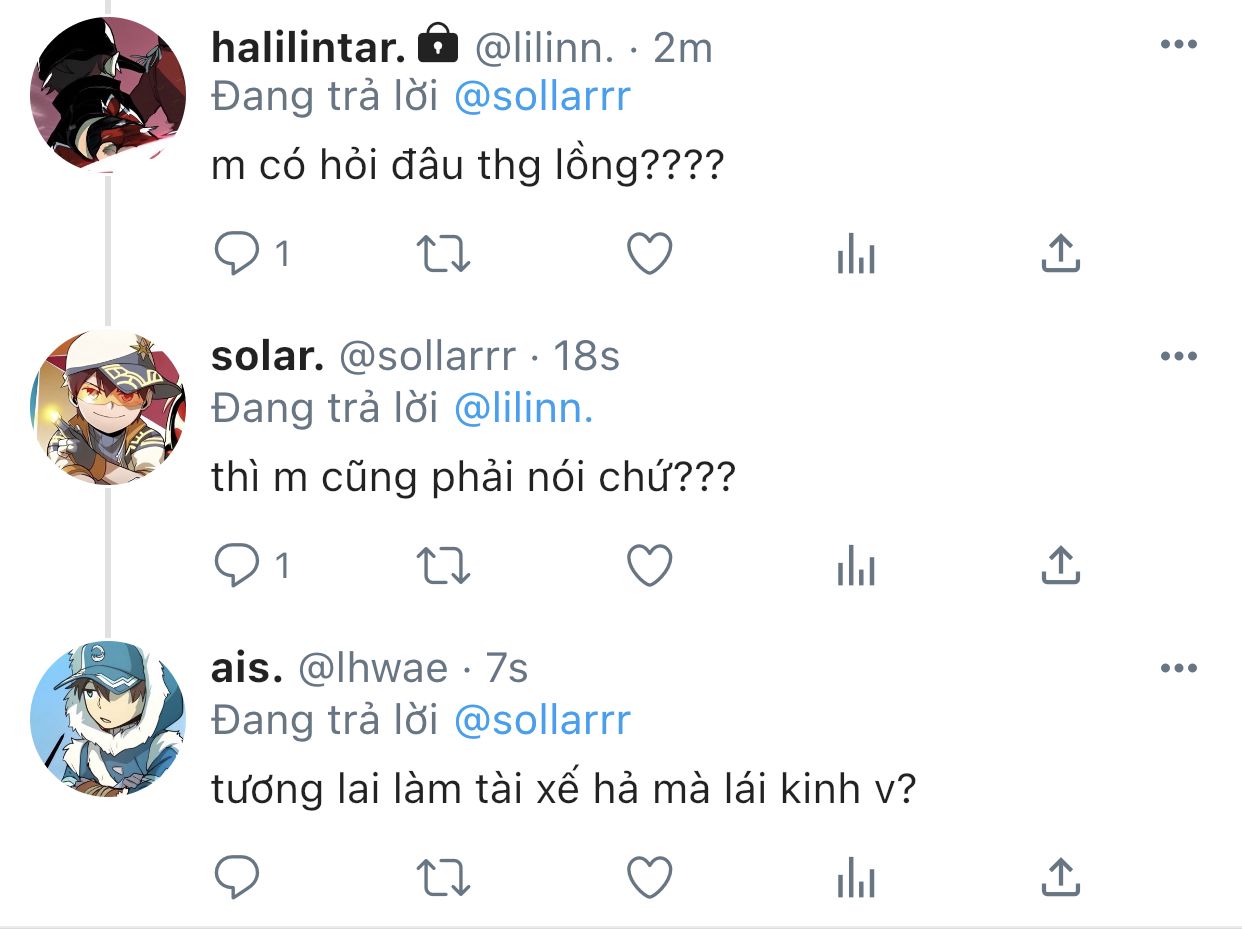Like solar's tweet

pos(649,567)
